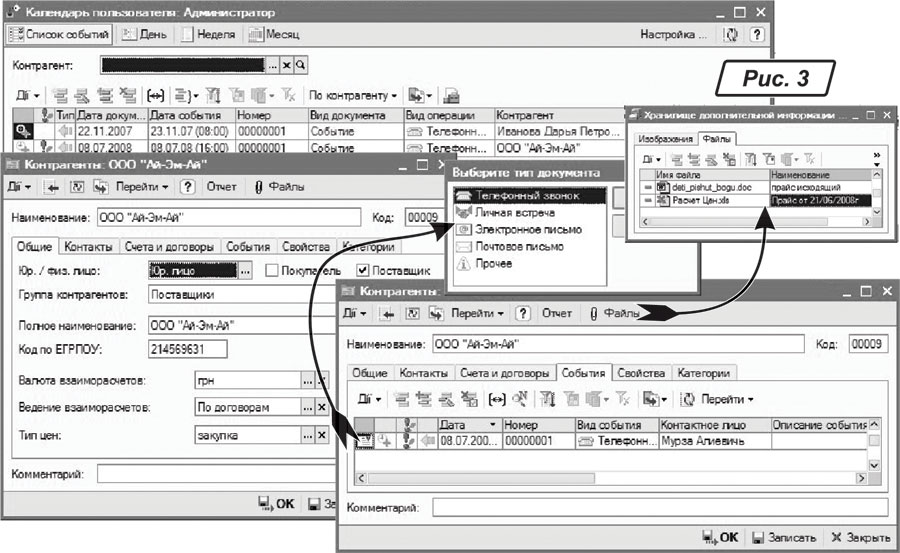Click the magnifier search icon in Контрагент field
This screenshot has height=553, width=900.
tap(300, 65)
